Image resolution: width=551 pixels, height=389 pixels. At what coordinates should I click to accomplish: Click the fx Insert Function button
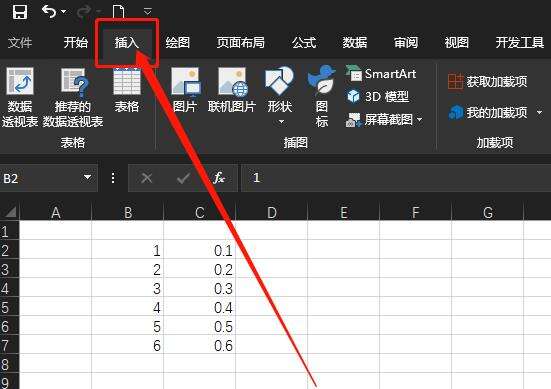coord(219,178)
